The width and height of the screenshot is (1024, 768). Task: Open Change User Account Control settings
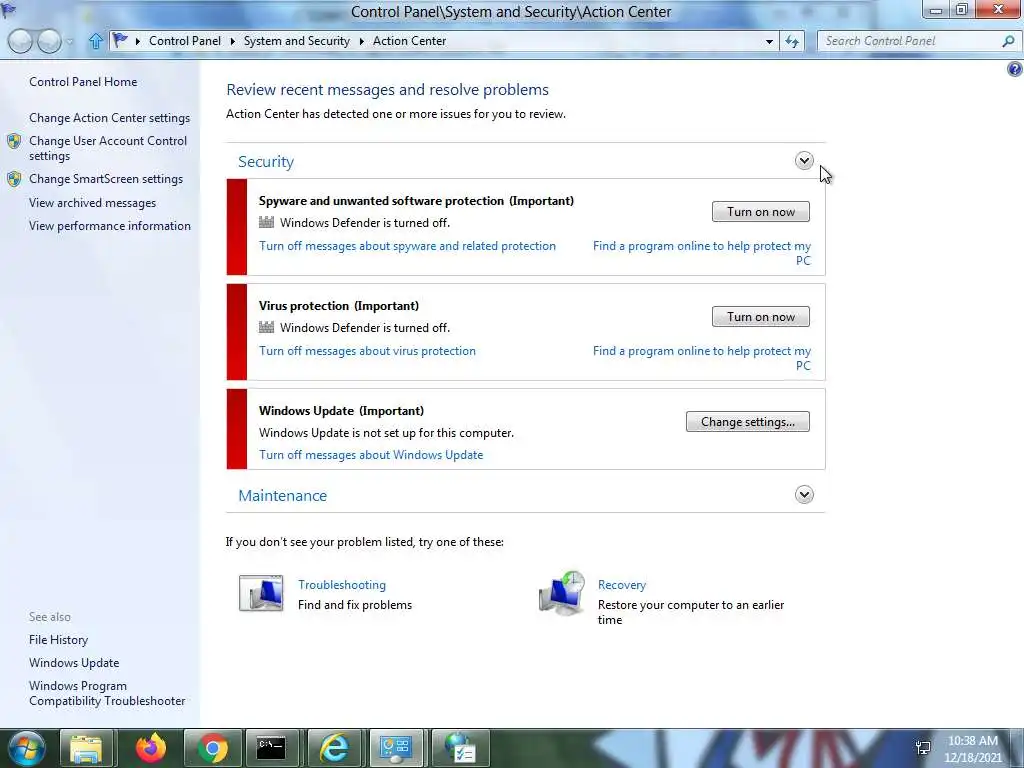click(108, 148)
